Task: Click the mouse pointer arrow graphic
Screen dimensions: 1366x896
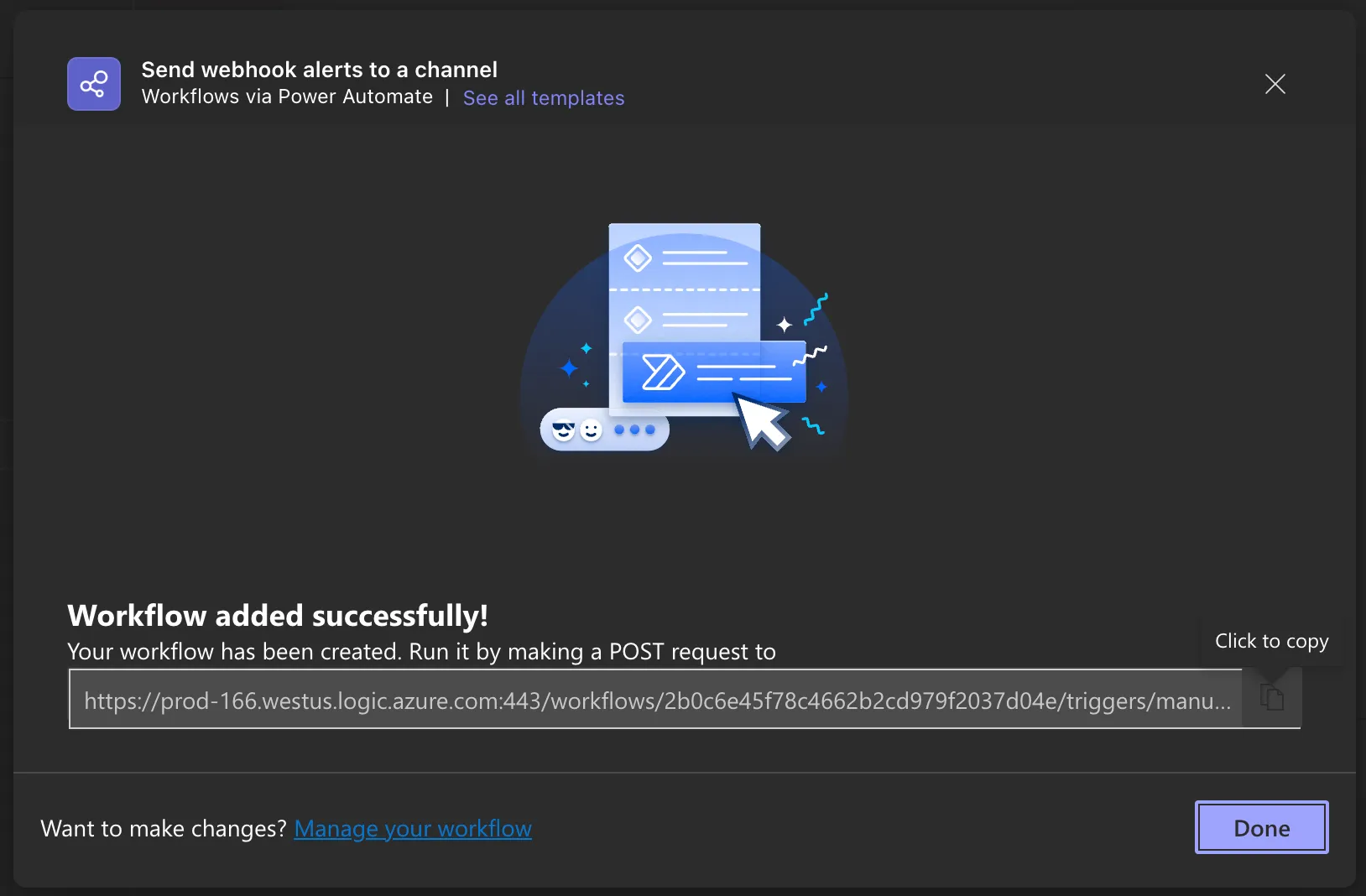Action: [762, 422]
